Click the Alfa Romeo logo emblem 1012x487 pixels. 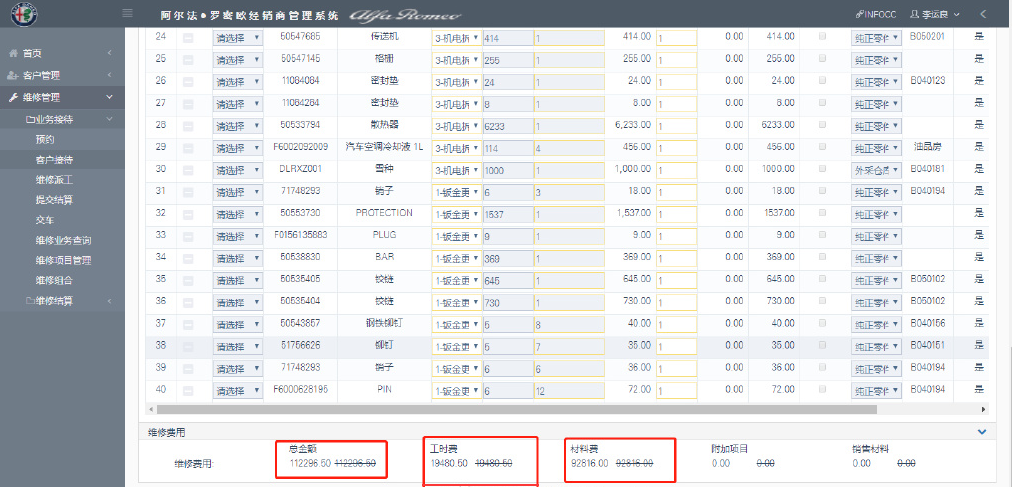pyautogui.click(x=25, y=14)
